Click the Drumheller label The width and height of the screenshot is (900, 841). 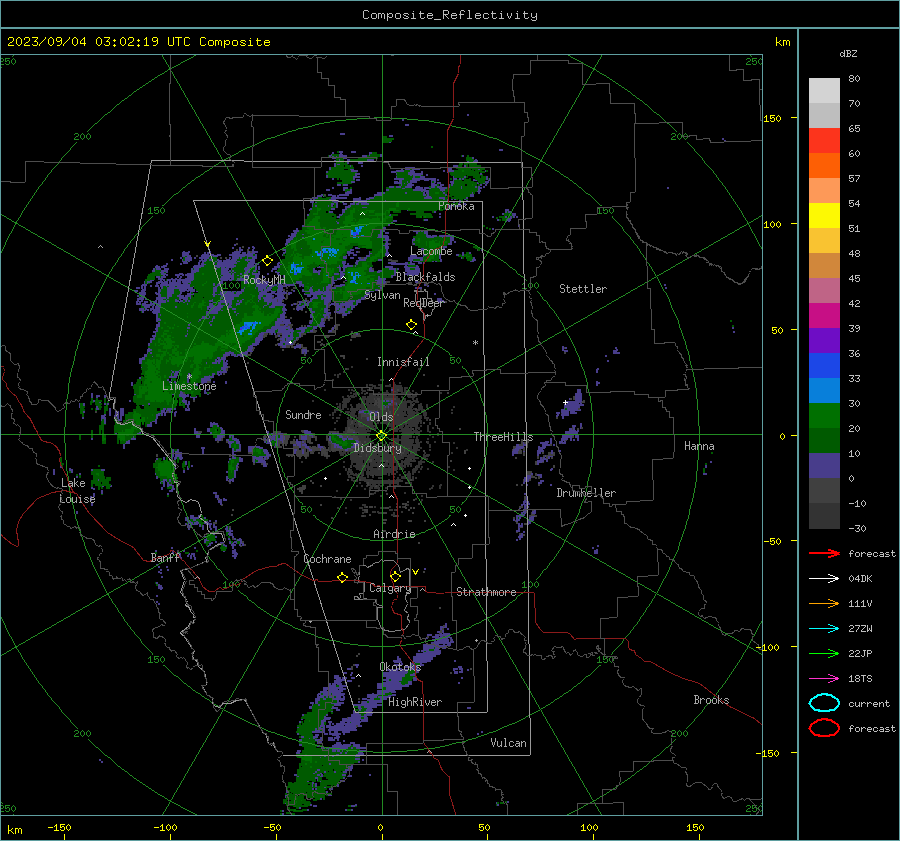pyautogui.click(x=586, y=493)
